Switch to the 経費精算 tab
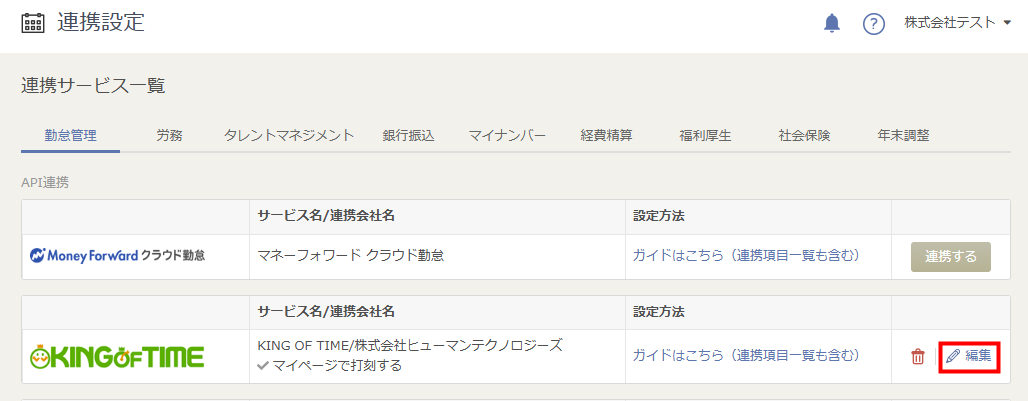The height and width of the screenshot is (401, 1028). coord(606,135)
